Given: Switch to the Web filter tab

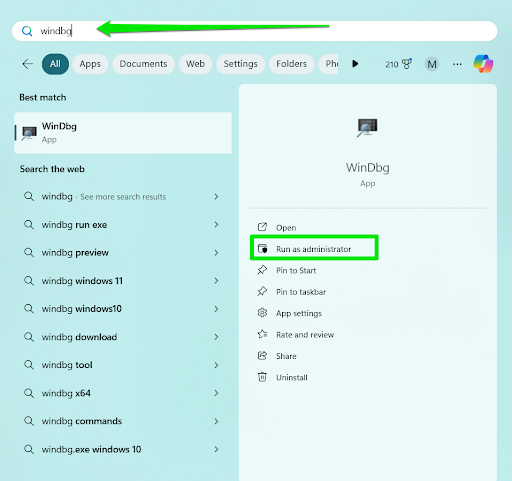Looking at the screenshot, I should pyautogui.click(x=195, y=64).
